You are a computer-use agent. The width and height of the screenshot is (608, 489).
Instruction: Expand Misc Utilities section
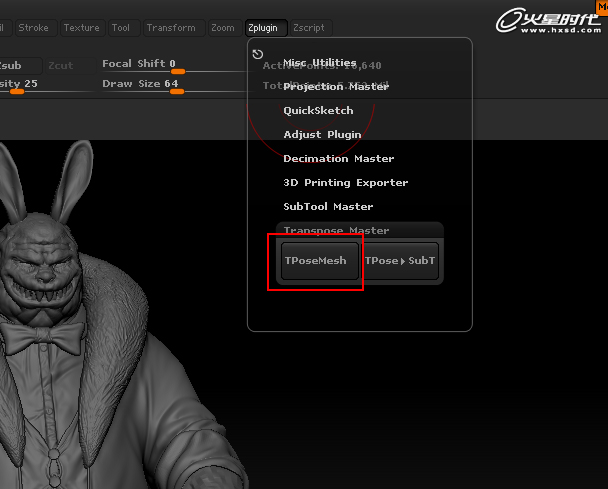coord(320,63)
